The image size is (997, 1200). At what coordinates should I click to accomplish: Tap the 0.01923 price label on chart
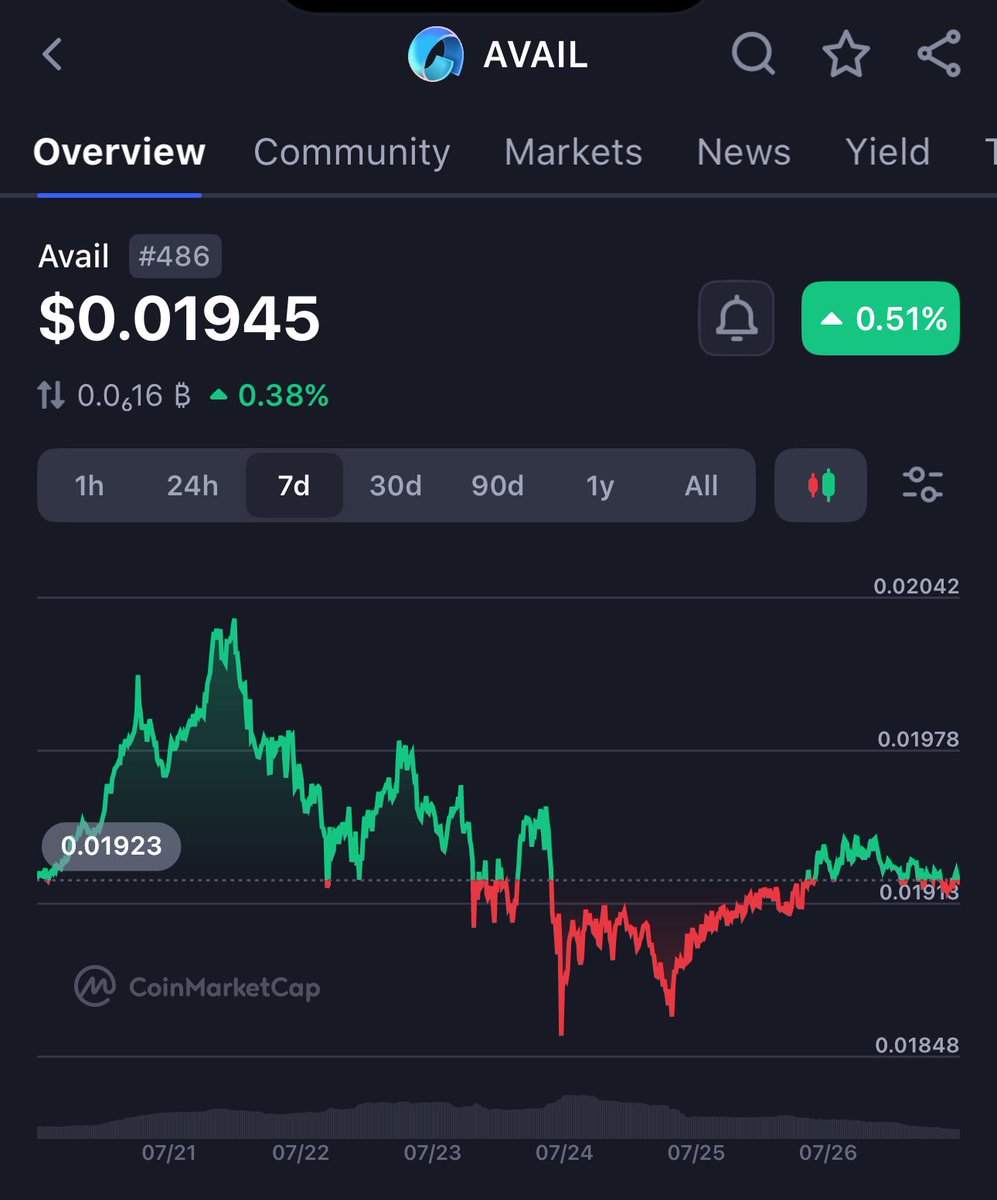[x=111, y=846]
